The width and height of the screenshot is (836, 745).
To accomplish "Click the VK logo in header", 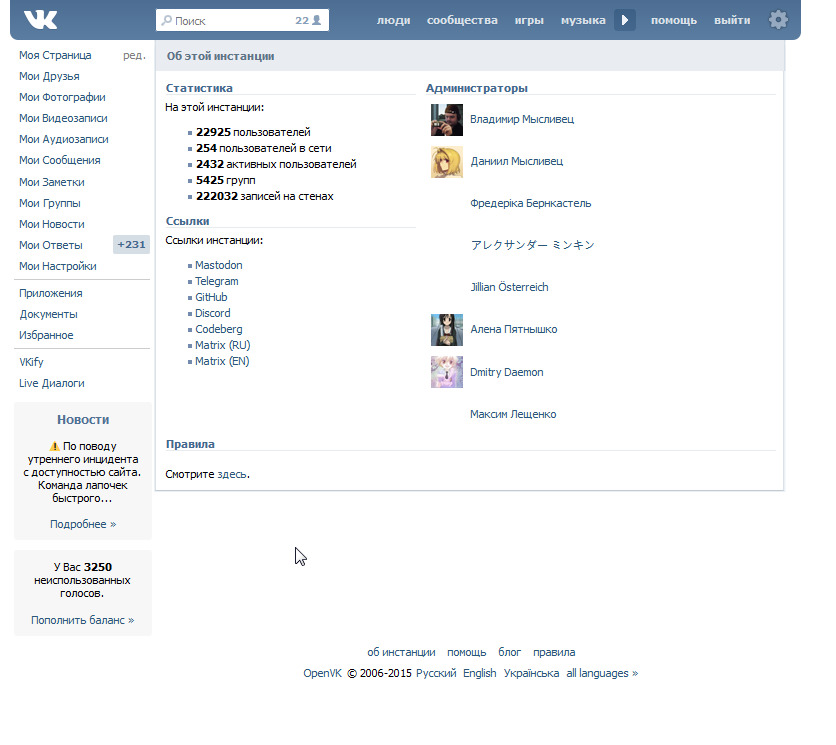I will tap(41, 20).
